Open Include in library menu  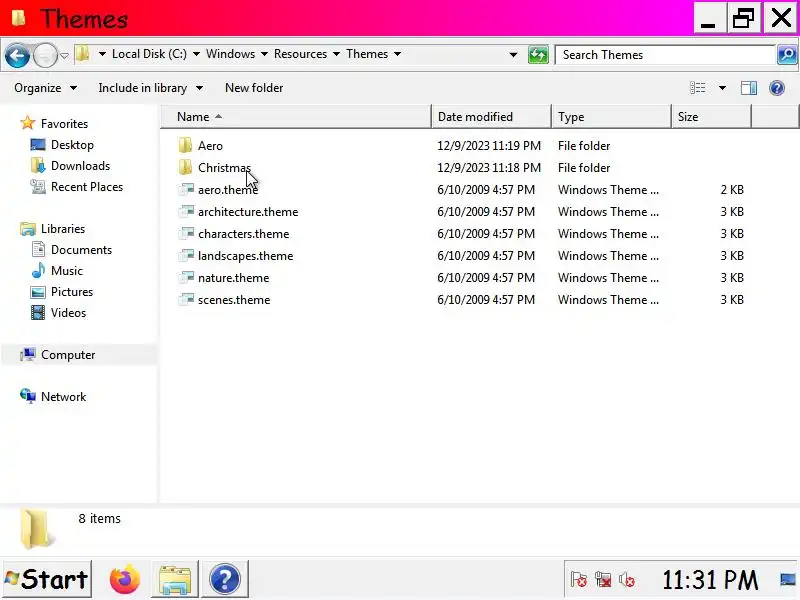151,88
